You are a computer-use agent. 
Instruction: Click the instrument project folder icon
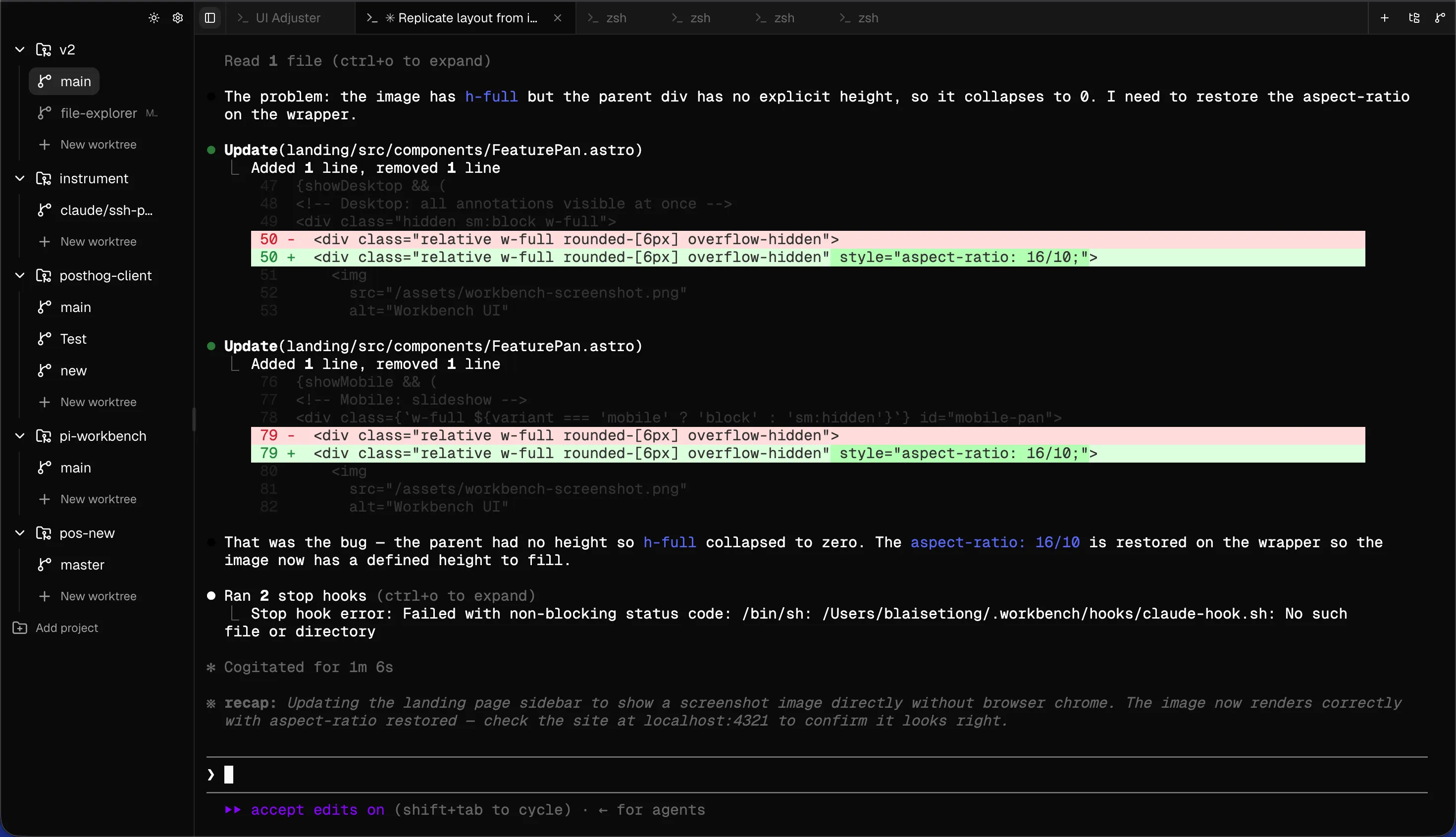pos(44,178)
